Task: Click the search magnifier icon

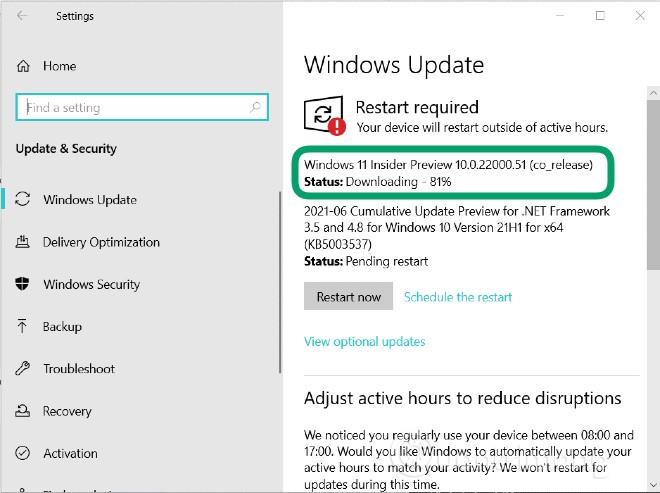Action: pyautogui.click(x=255, y=107)
